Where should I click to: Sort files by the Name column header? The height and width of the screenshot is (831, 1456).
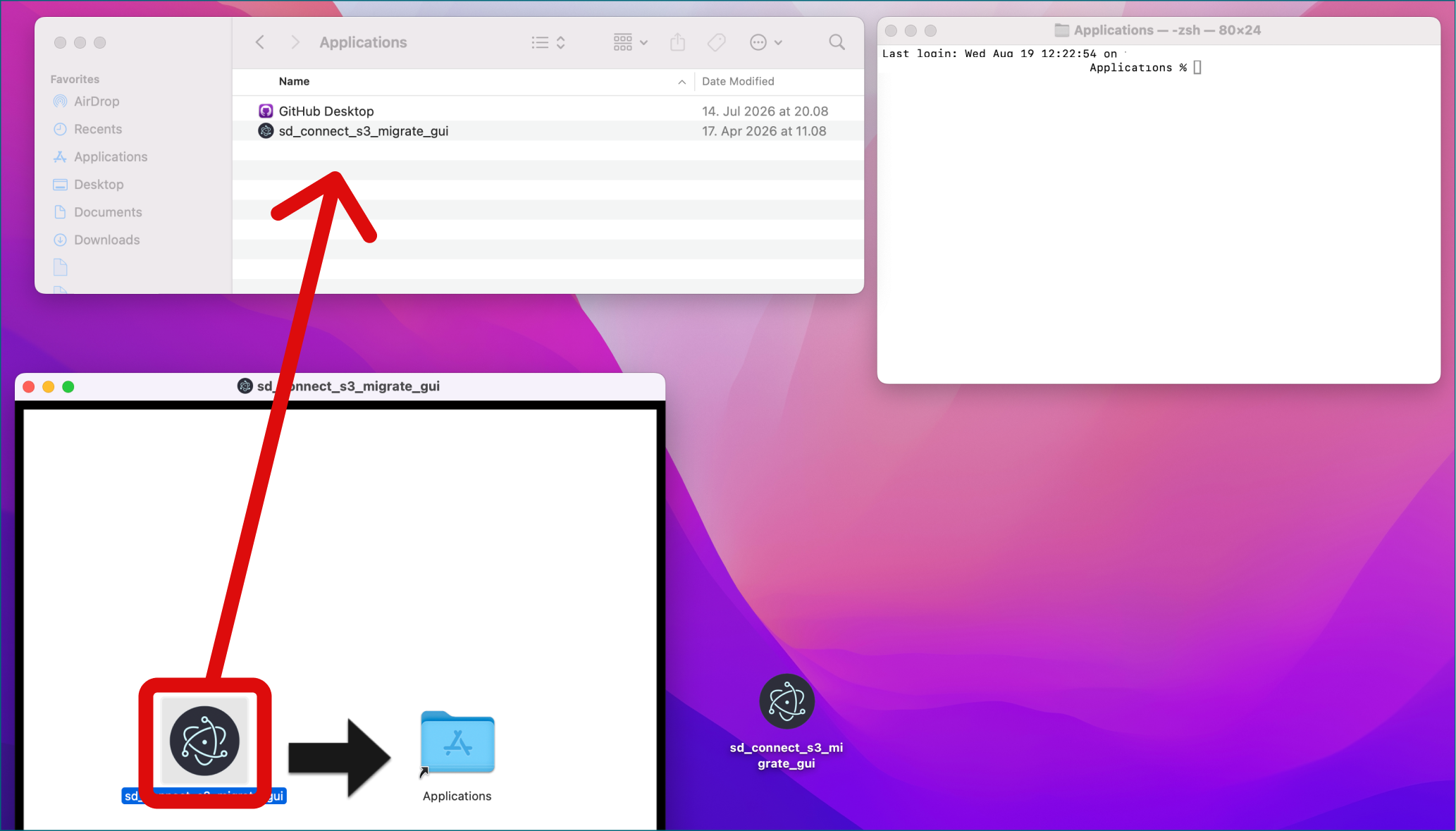pyautogui.click(x=294, y=81)
